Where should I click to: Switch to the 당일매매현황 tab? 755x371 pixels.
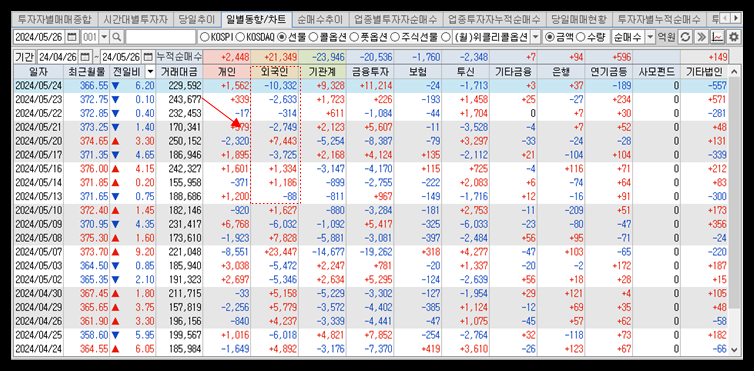click(580, 20)
